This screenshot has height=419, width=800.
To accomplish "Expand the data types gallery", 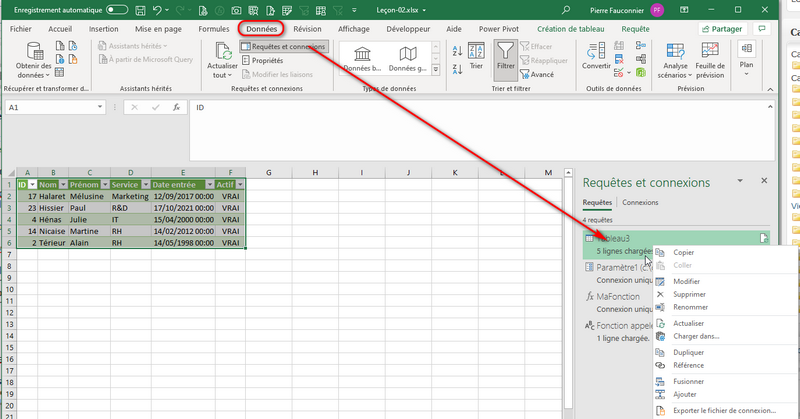I will pyautogui.click(x=436, y=70).
